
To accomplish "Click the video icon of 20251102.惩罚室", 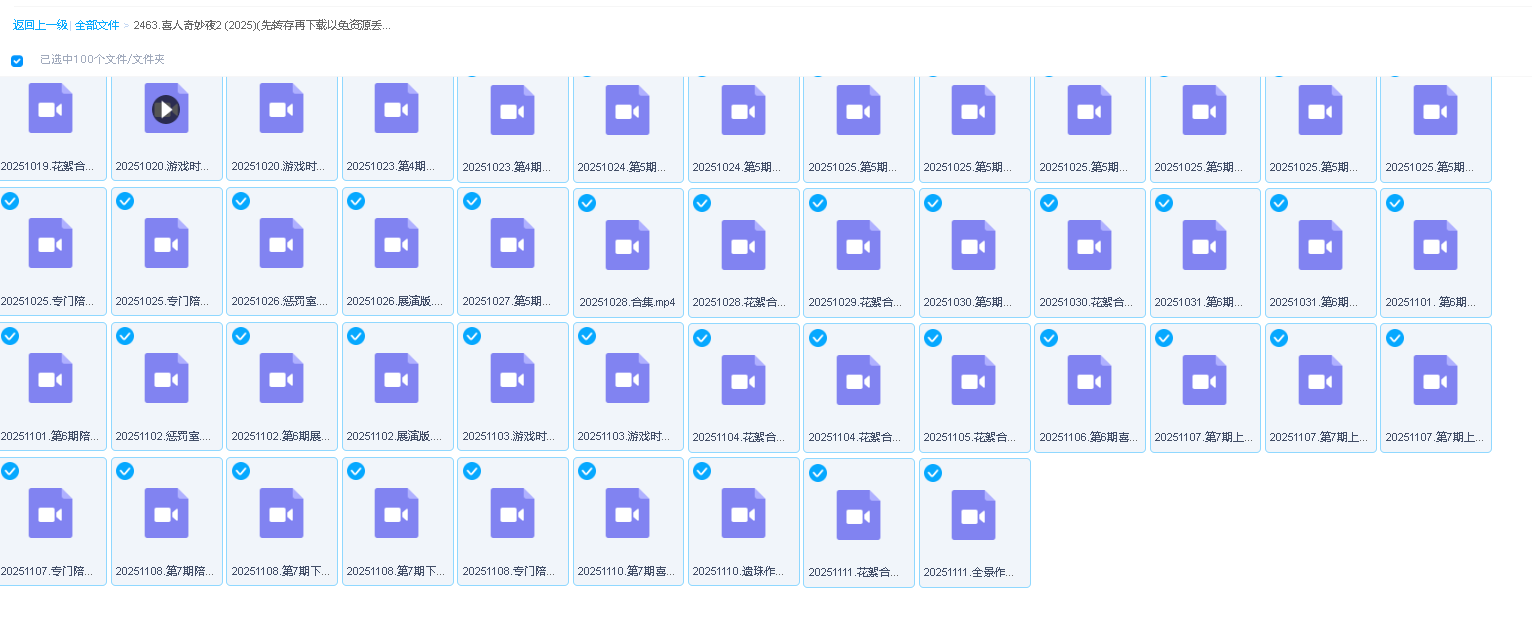I will click(166, 380).
